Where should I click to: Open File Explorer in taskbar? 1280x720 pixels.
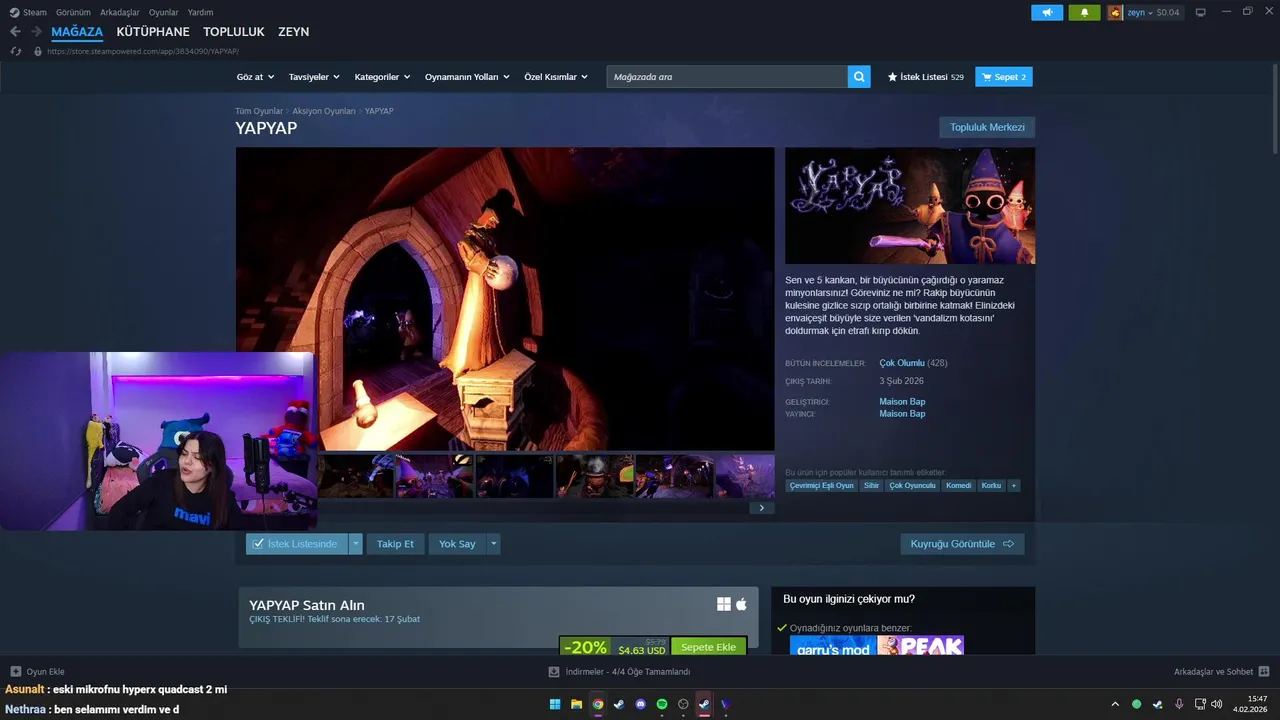tap(576, 704)
